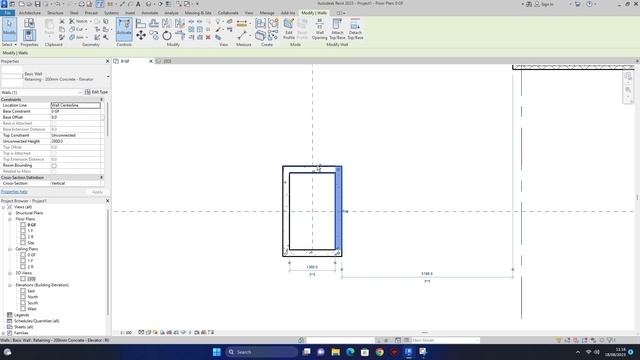Screen dimensions: 640x360
Task: Open the Architecture ribbon tab
Action: [30, 13]
